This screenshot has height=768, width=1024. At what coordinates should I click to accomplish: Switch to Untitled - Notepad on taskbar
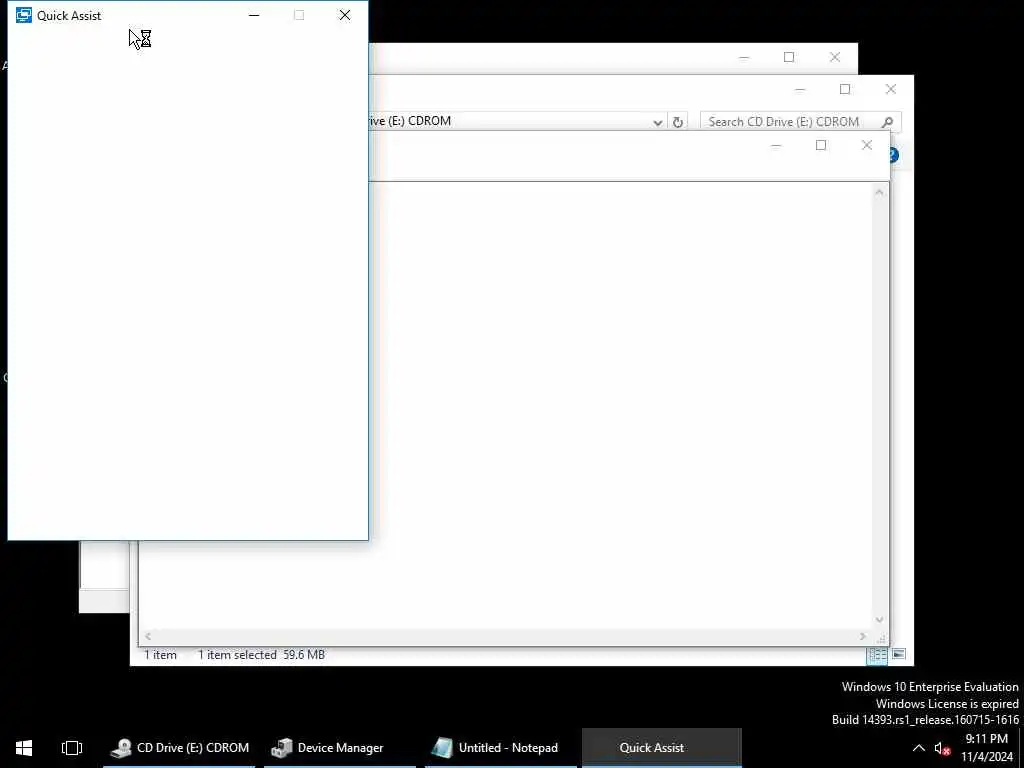(501, 748)
